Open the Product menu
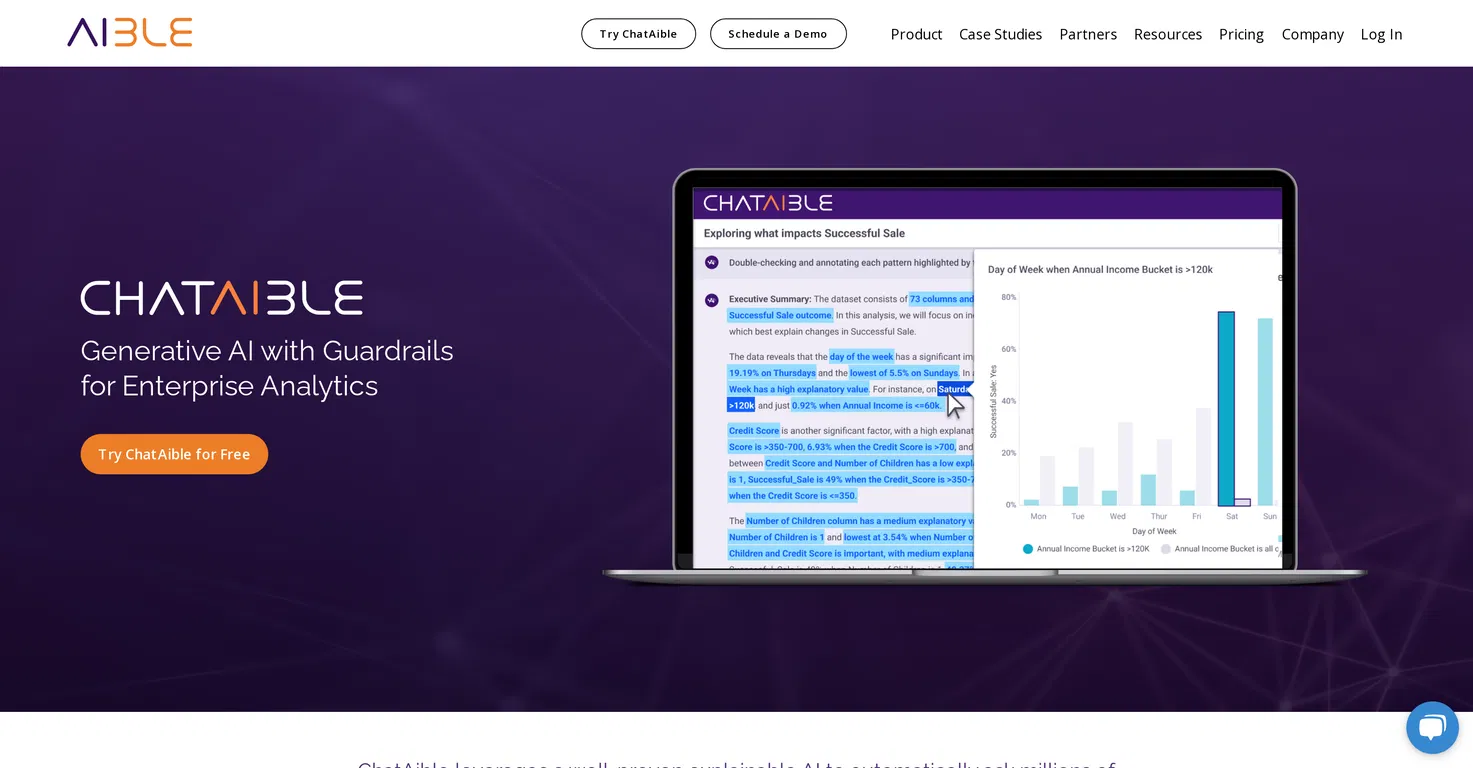 (916, 34)
